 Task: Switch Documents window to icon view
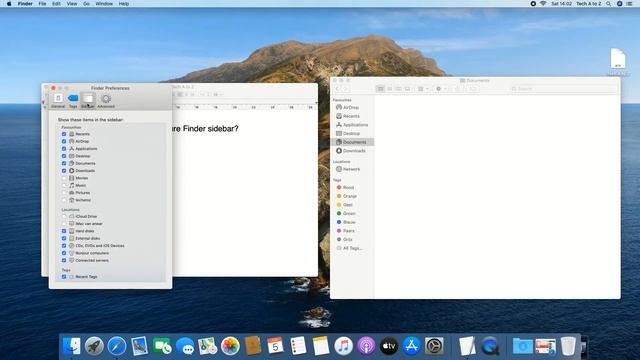pyautogui.click(x=380, y=89)
